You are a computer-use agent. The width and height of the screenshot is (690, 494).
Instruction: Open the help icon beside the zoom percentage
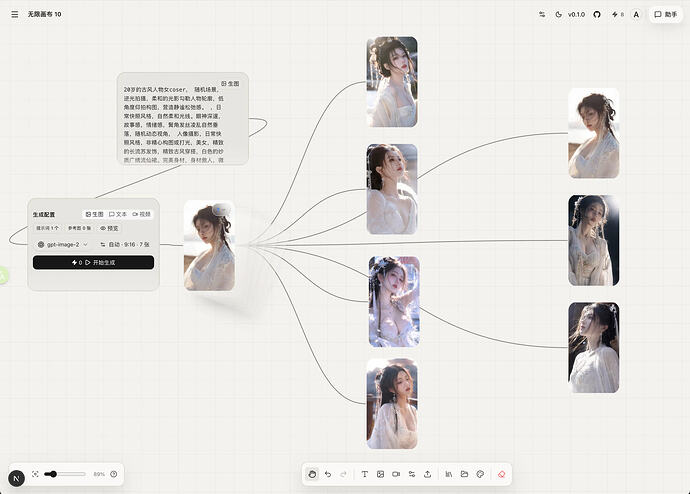[x=114, y=474]
